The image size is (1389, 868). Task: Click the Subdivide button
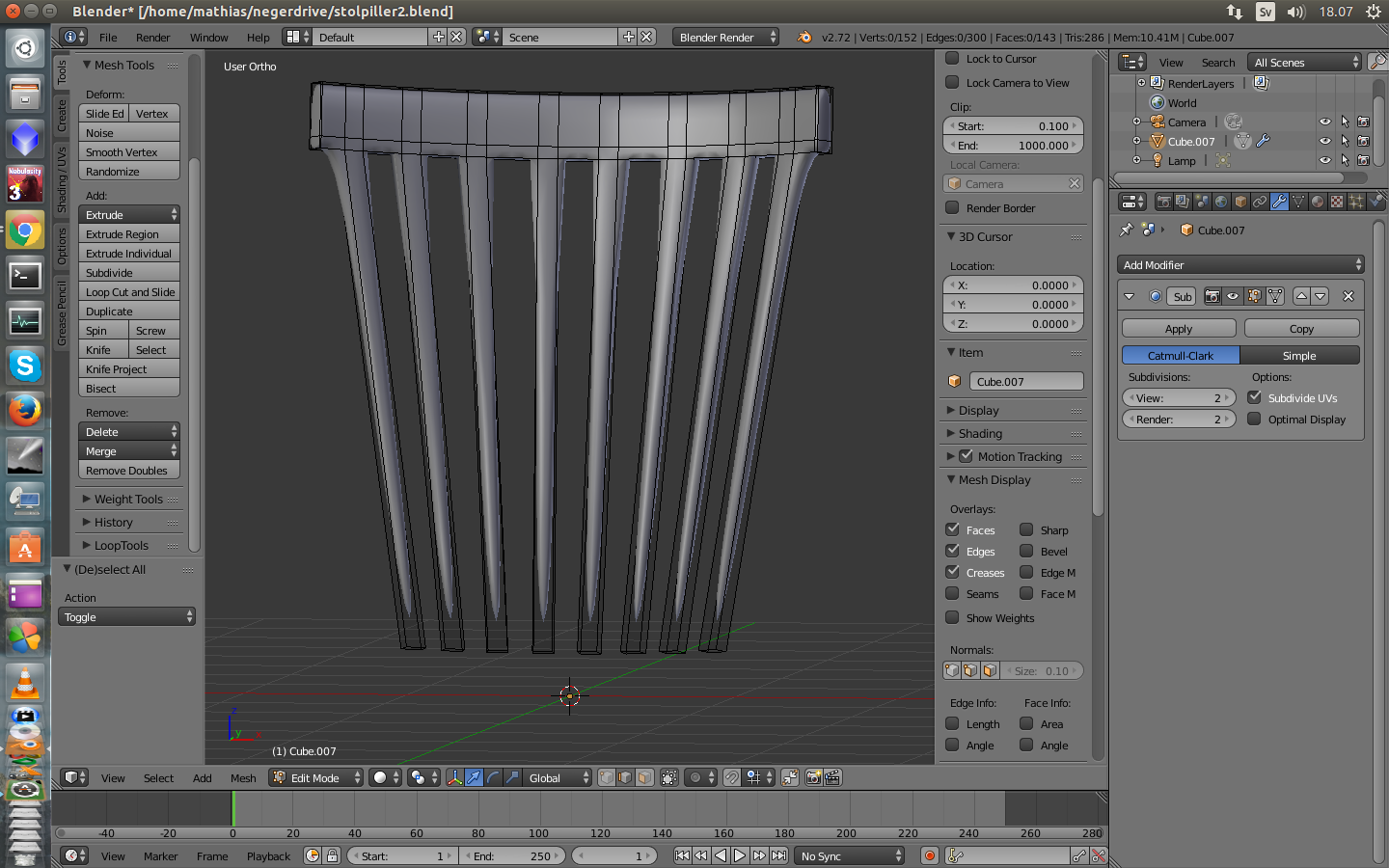tap(129, 272)
